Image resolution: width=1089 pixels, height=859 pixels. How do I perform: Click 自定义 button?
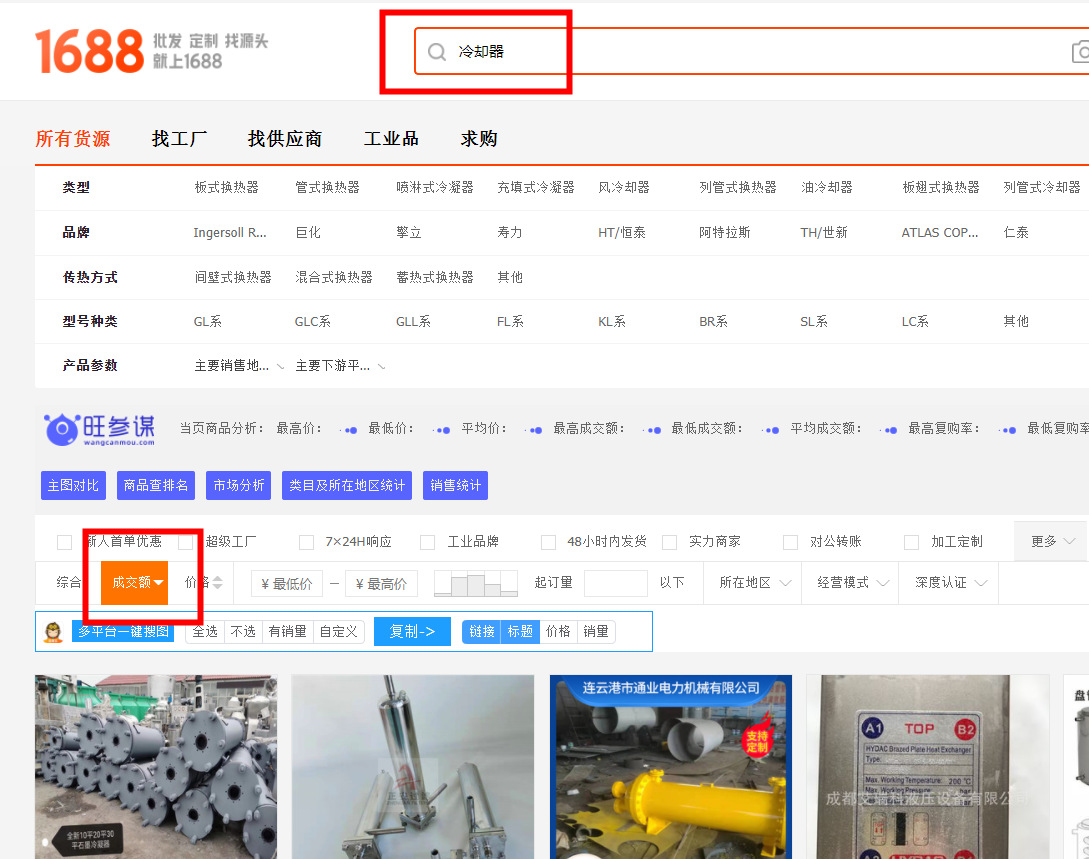(339, 632)
